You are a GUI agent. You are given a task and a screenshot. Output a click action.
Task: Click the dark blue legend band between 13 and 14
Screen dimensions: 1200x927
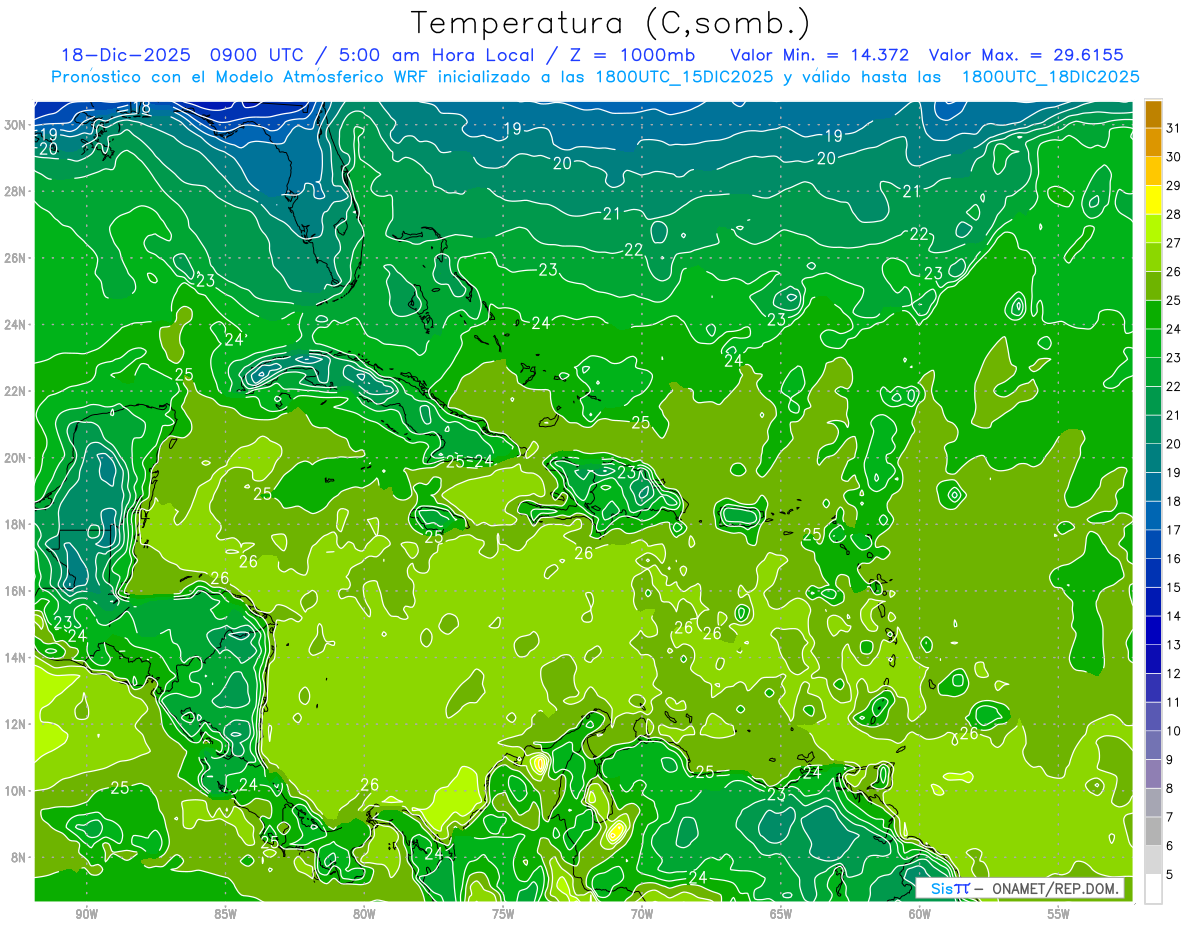(1153, 631)
